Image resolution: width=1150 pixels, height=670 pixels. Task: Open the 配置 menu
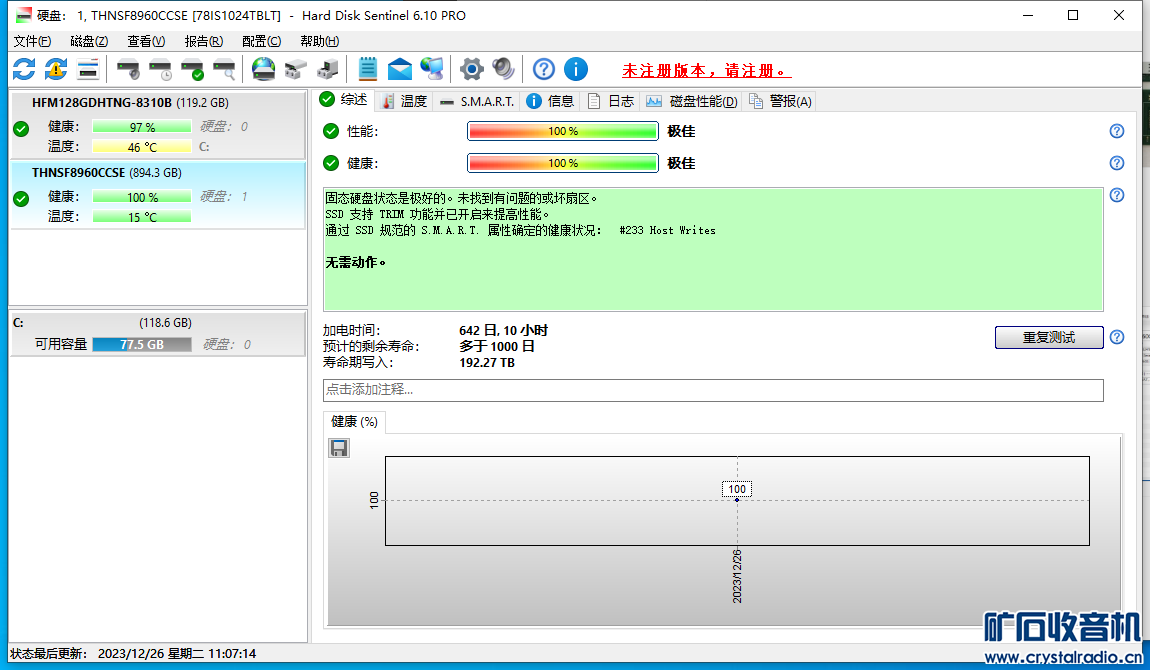261,41
